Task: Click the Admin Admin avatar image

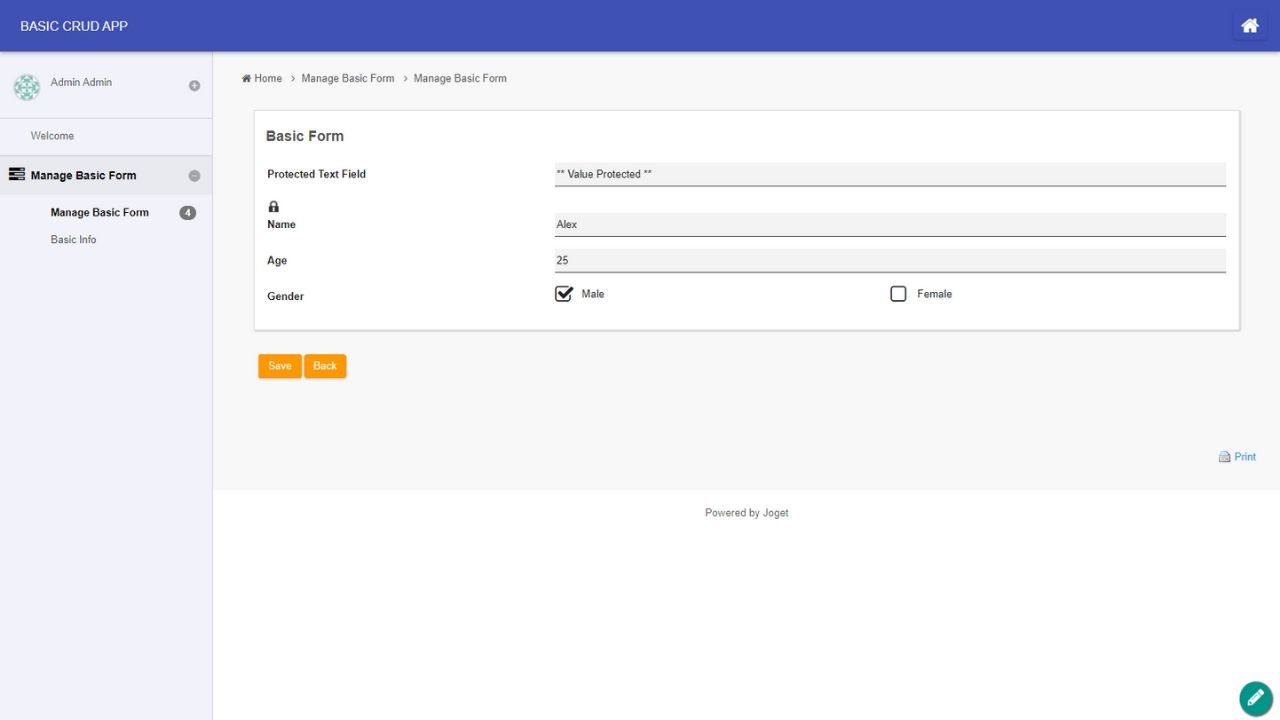Action: [27, 87]
